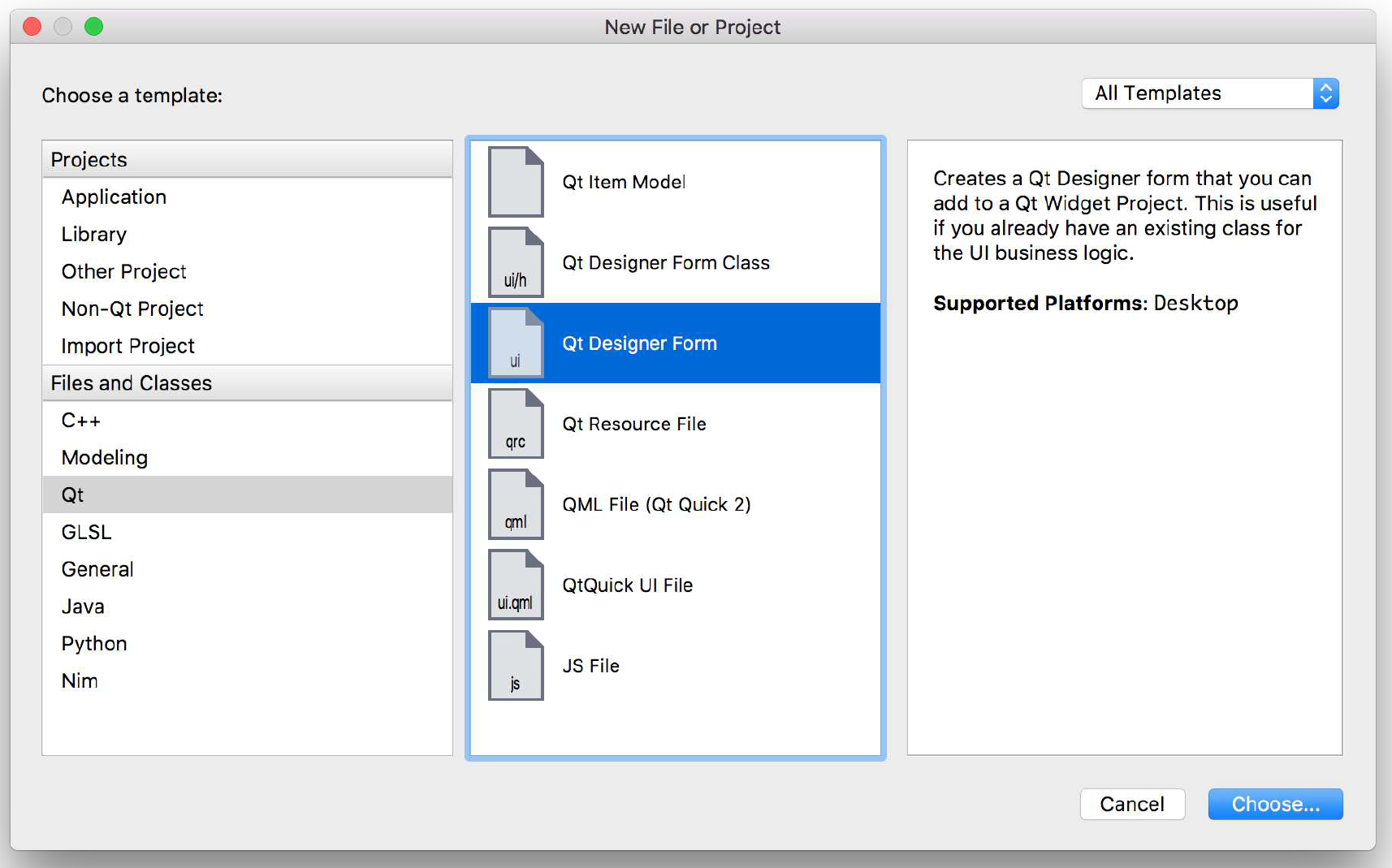The image size is (1392, 868).
Task: Click the red close window button
Action: (32, 27)
